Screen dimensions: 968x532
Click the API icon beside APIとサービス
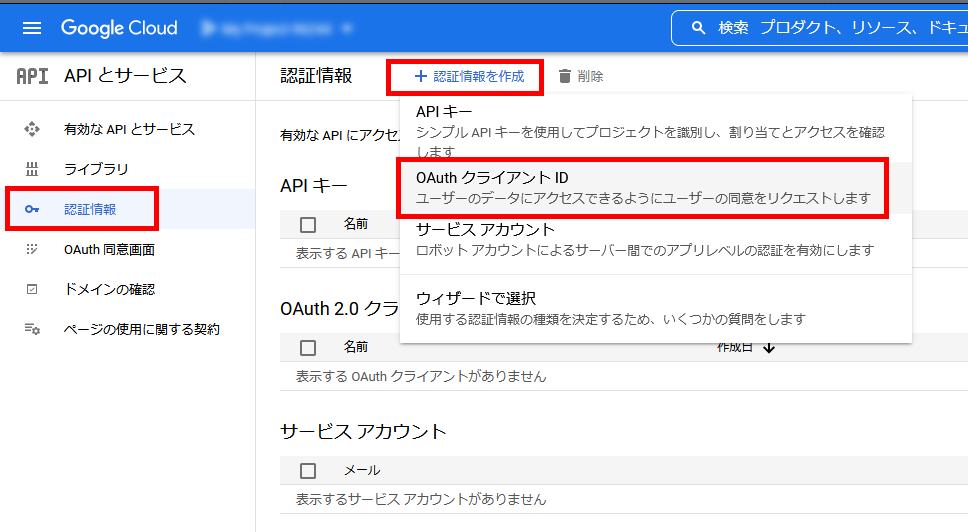pos(32,76)
